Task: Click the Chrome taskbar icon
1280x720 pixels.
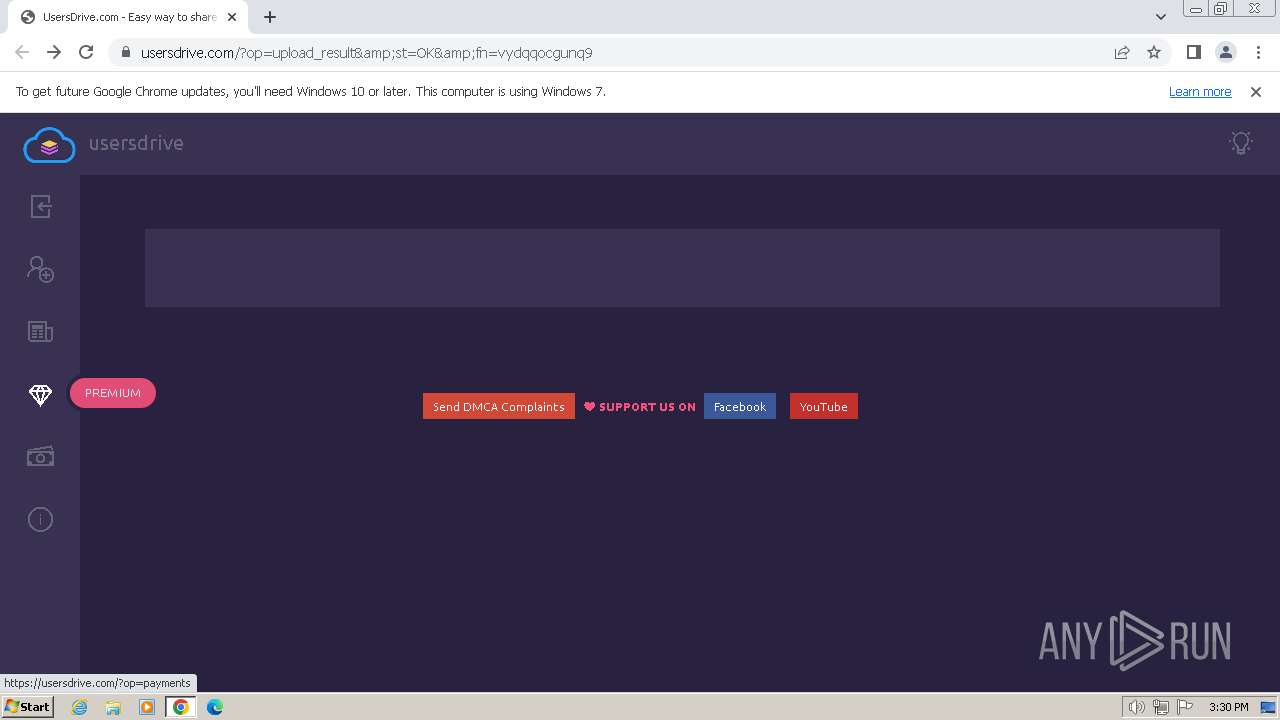Action: [x=181, y=707]
